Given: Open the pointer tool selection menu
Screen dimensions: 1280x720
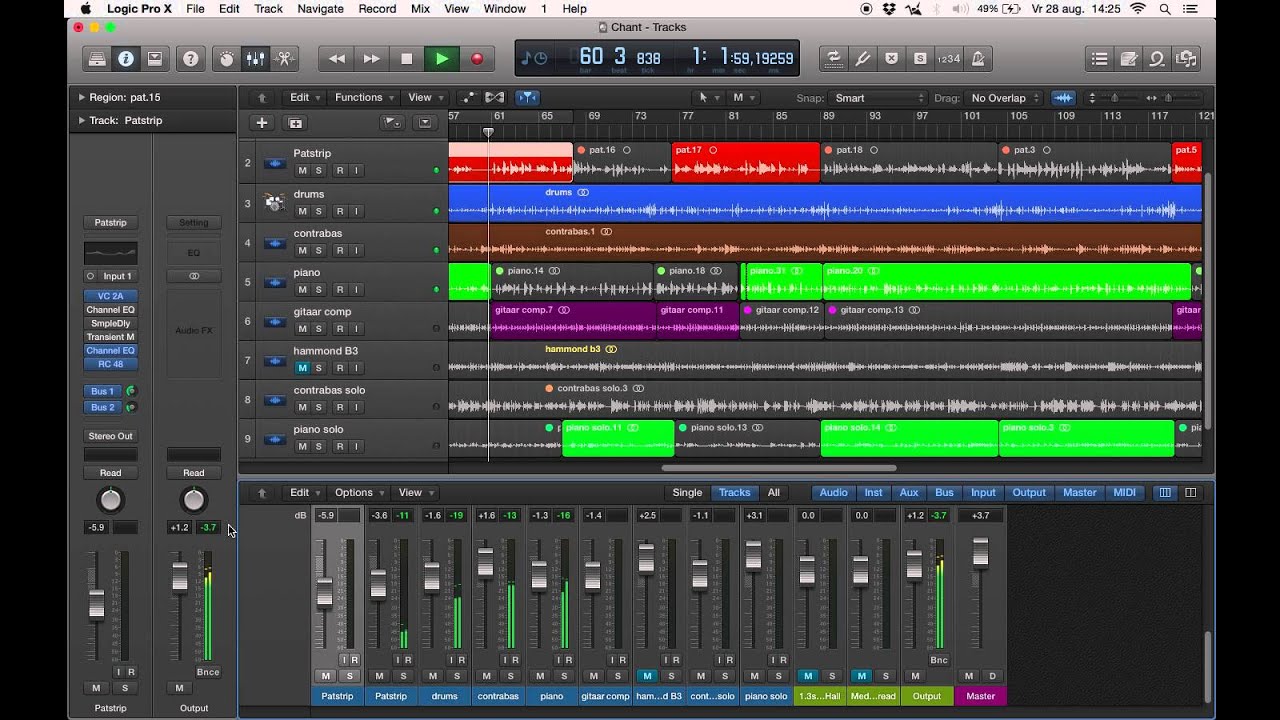Looking at the screenshot, I should point(708,98).
